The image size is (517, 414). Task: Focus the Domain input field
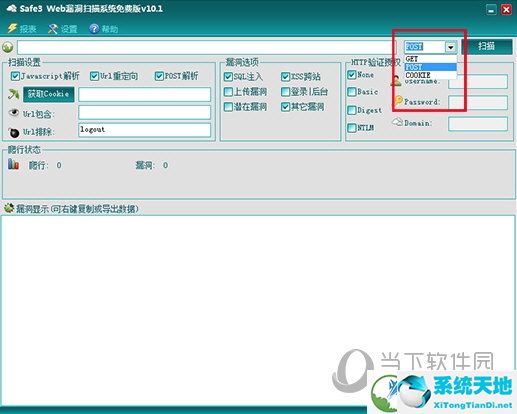[478, 124]
